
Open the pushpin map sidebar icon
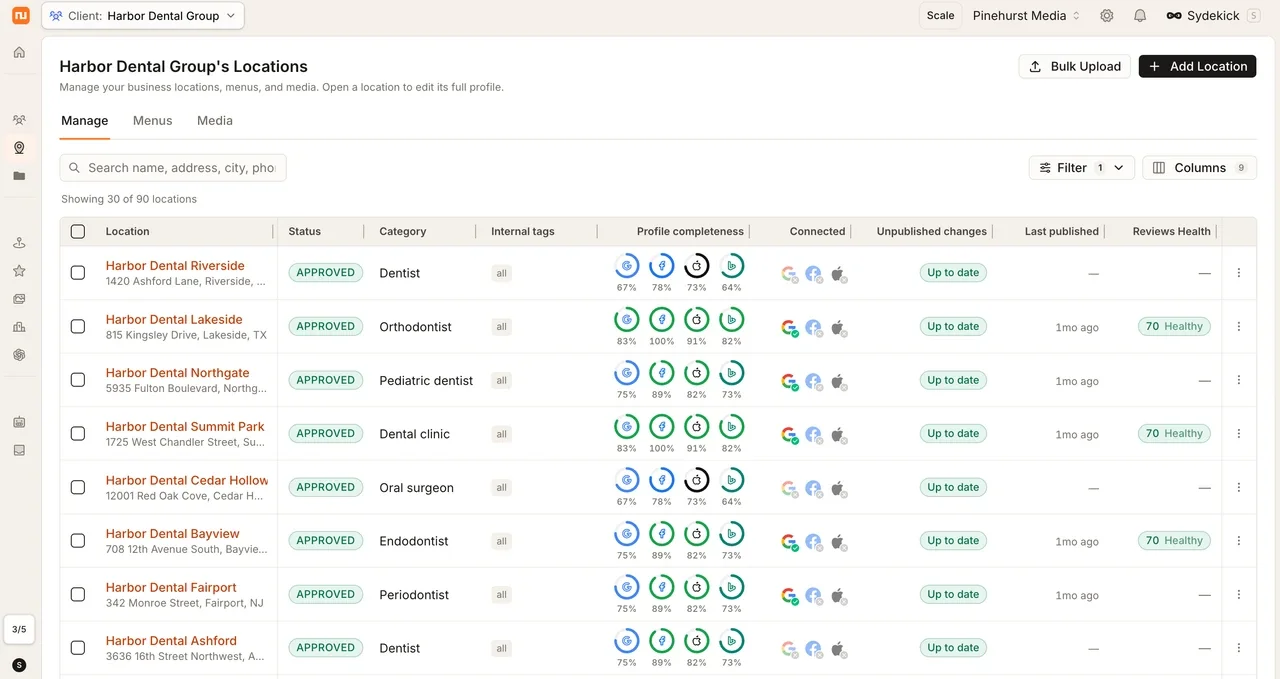pos(19,243)
